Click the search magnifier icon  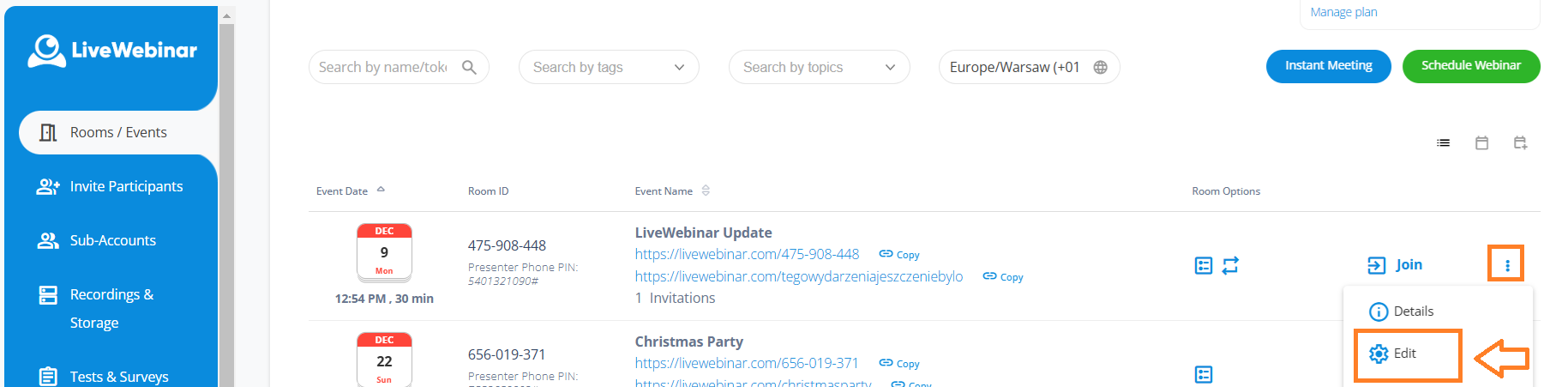tap(469, 67)
